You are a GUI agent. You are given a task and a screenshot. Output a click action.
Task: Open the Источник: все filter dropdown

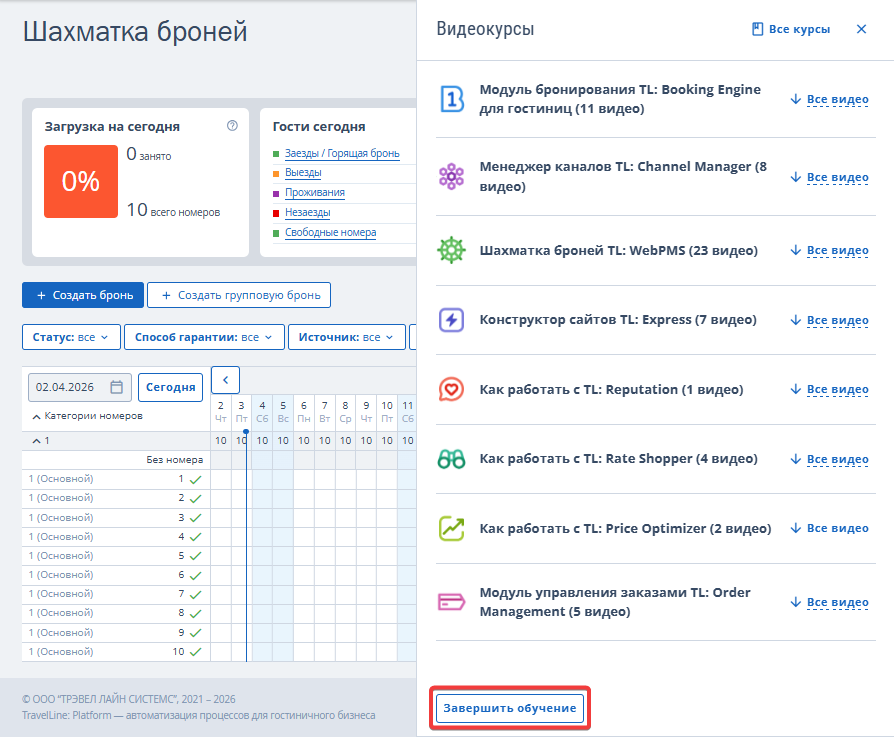click(x=347, y=338)
